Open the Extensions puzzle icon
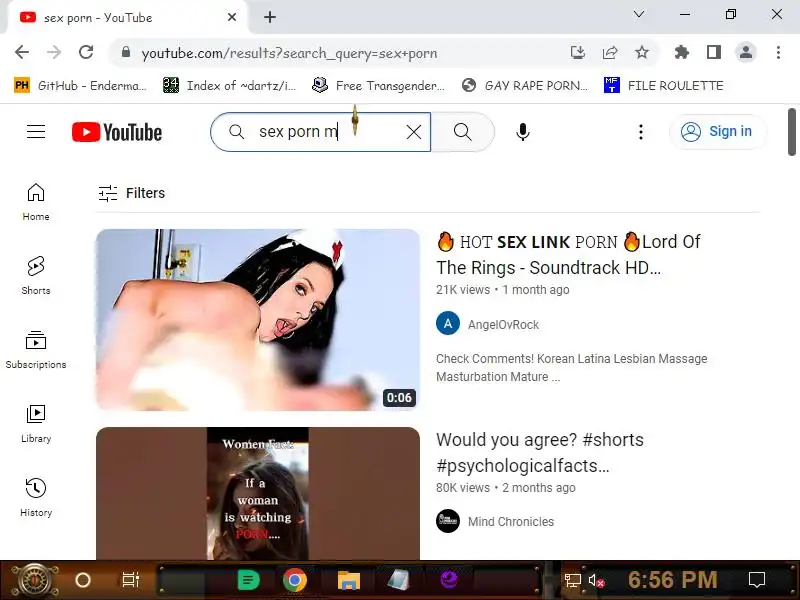The image size is (800, 600). [x=682, y=53]
